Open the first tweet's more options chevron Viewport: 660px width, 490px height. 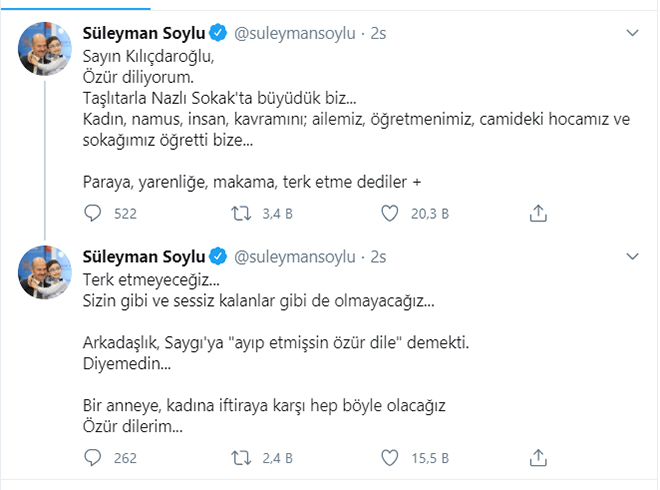631,33
